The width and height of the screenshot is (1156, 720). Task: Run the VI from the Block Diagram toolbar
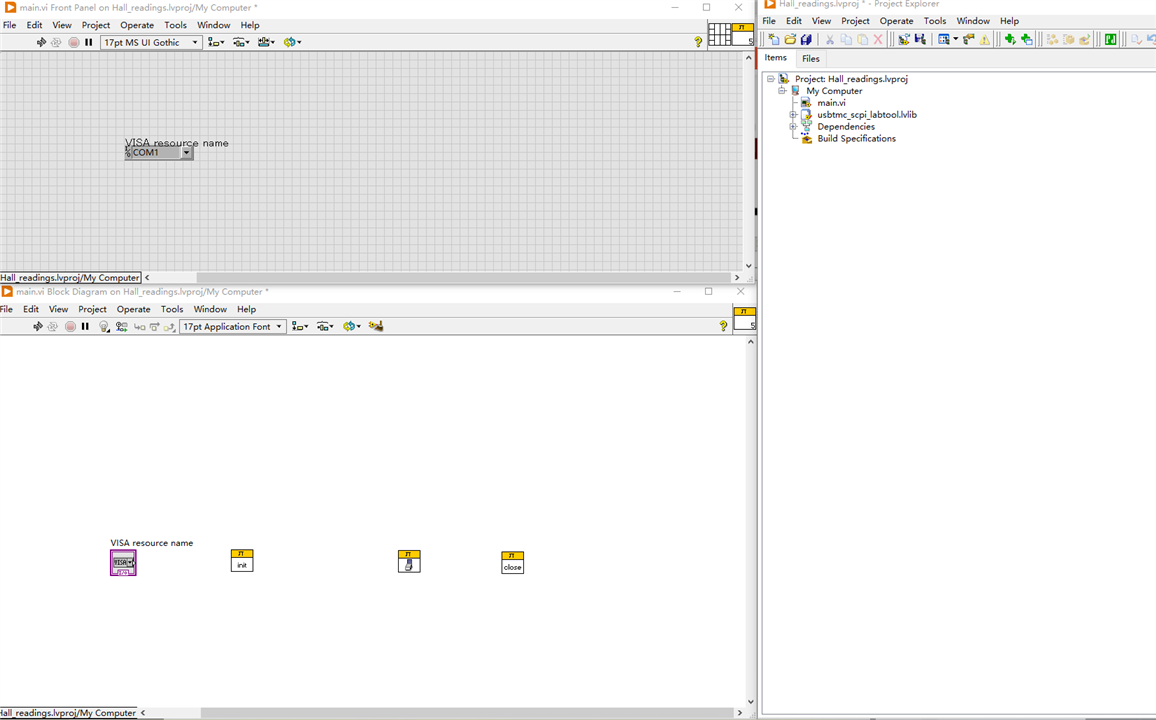point(38,326)
